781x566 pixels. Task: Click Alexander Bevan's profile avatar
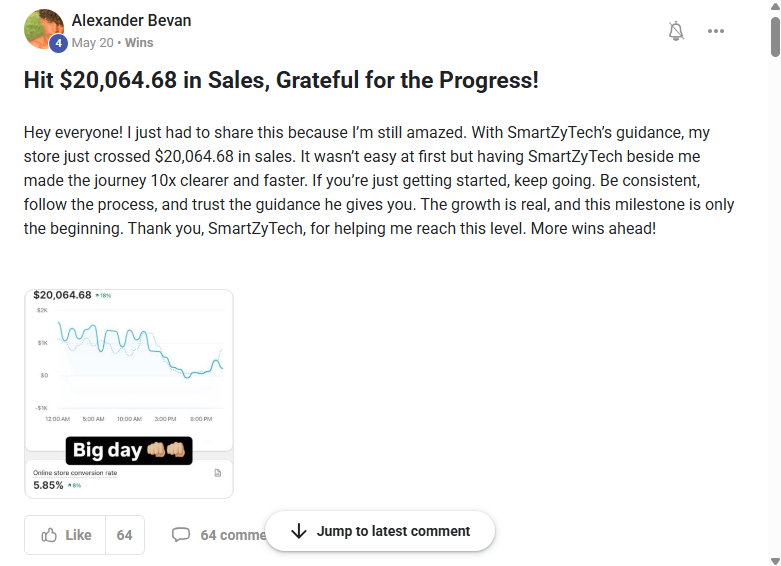[x=43, y=29]
